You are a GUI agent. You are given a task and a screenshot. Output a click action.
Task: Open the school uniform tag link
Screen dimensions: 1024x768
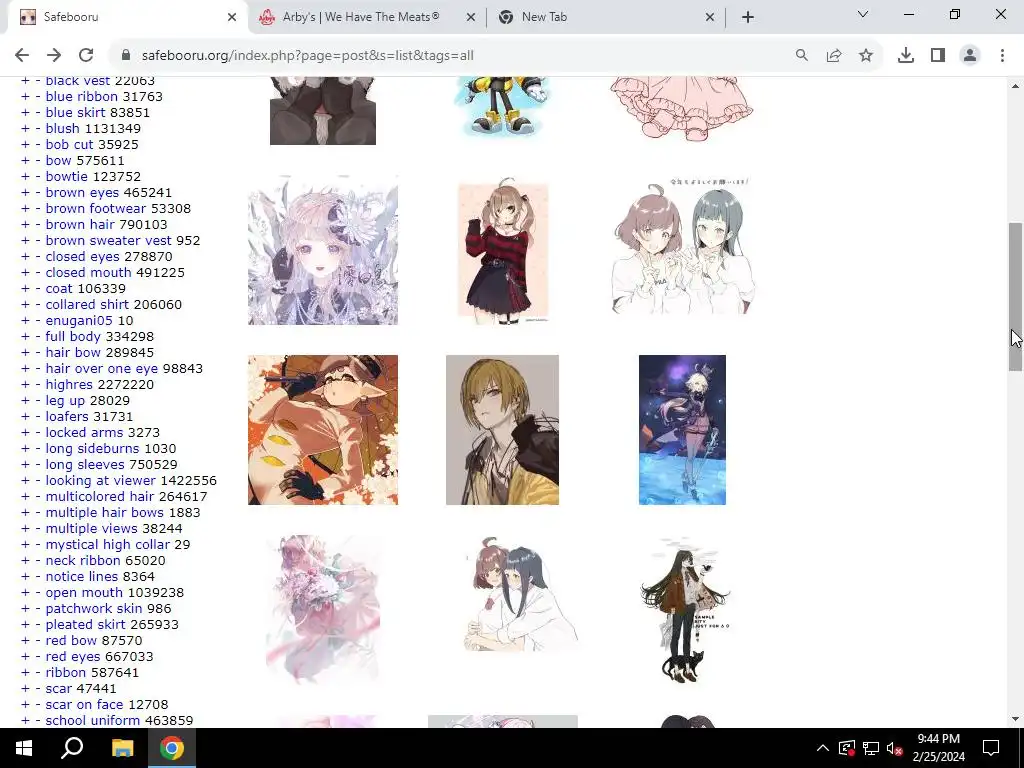pyautogui.click(x=93, y=720)
